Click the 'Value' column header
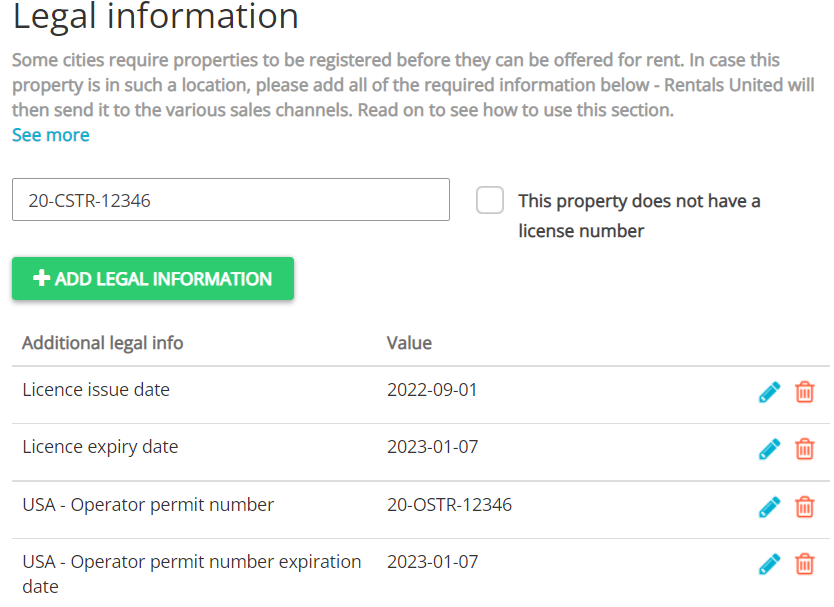Screen dimensions: 834x607 pos(409,343)
